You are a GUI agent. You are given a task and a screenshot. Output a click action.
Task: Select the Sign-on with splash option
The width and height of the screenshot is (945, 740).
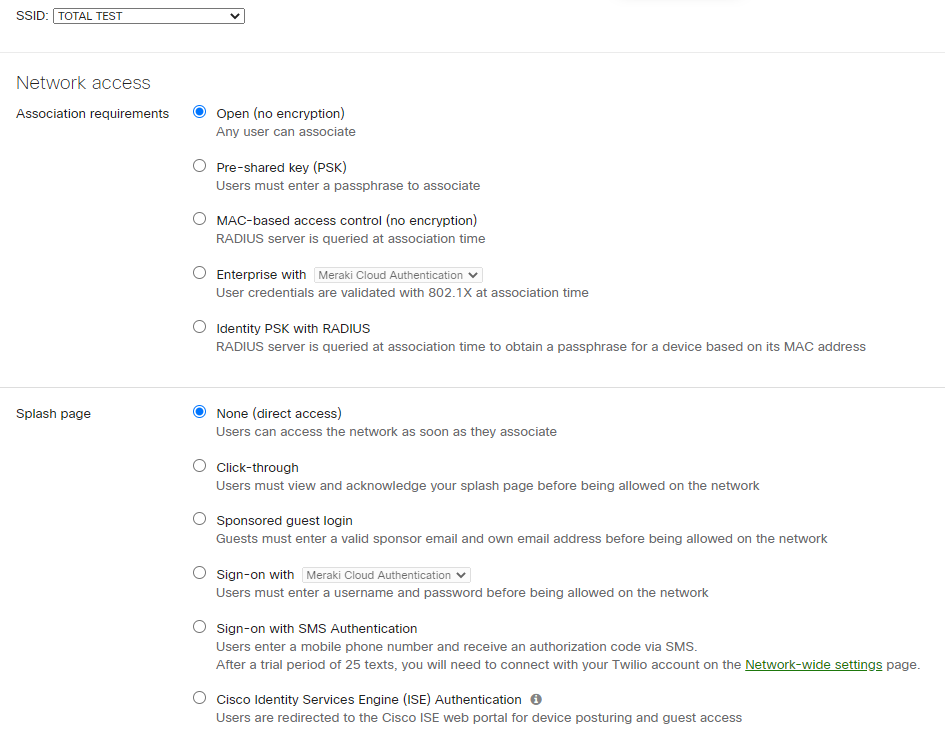coord(199,572)
